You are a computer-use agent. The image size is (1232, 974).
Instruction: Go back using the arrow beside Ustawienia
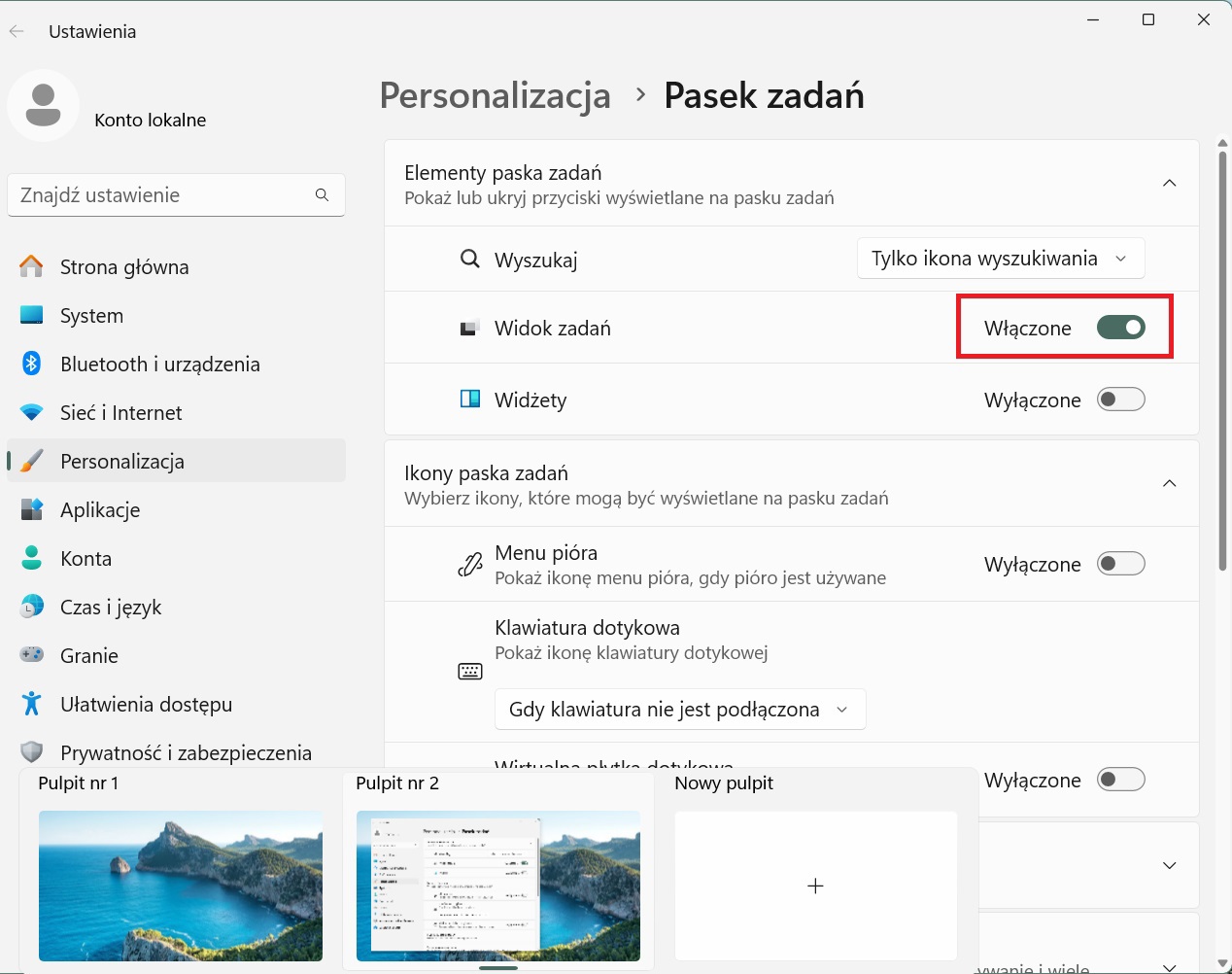[17, 31]
